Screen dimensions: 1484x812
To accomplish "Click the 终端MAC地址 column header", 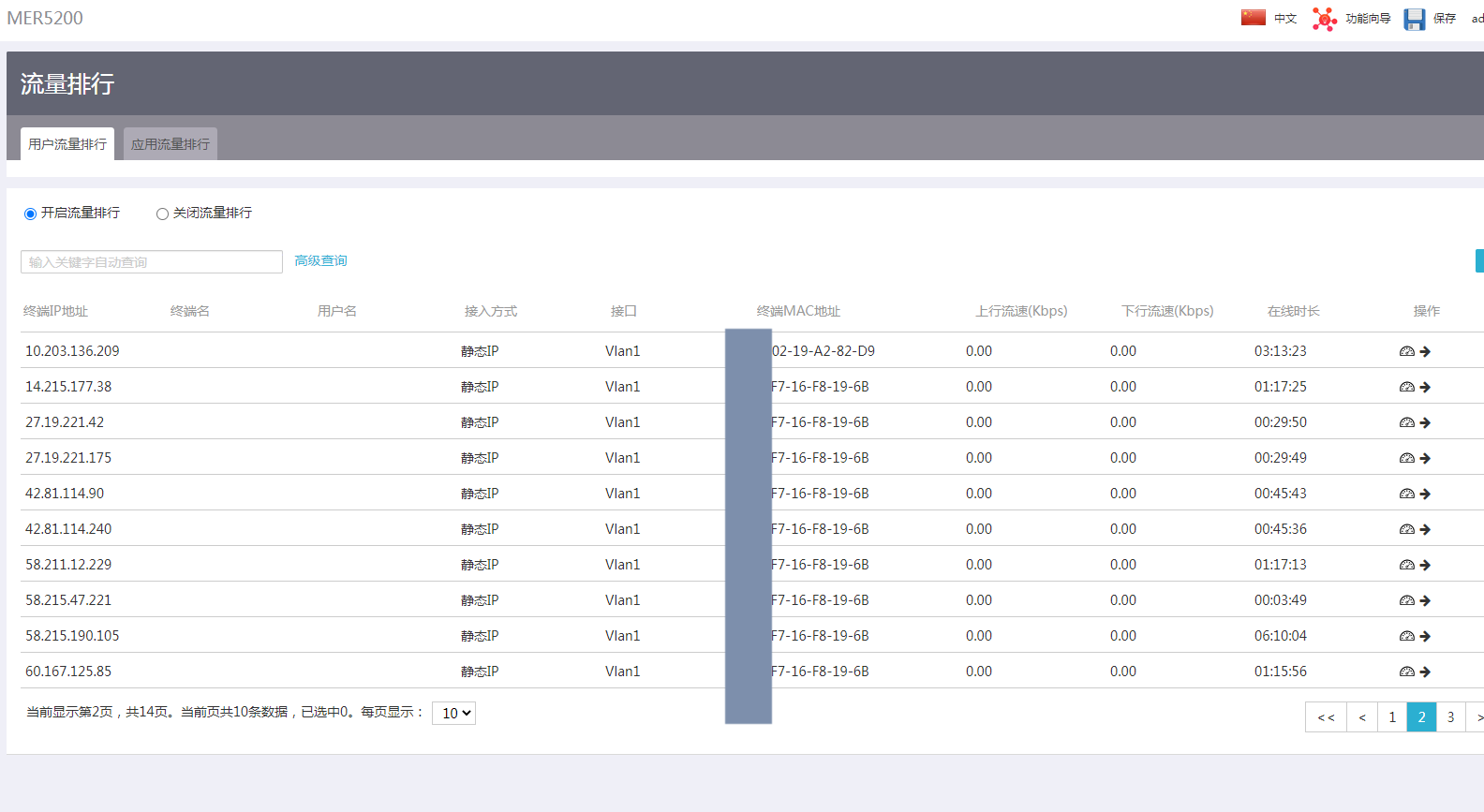I will 799,311.
